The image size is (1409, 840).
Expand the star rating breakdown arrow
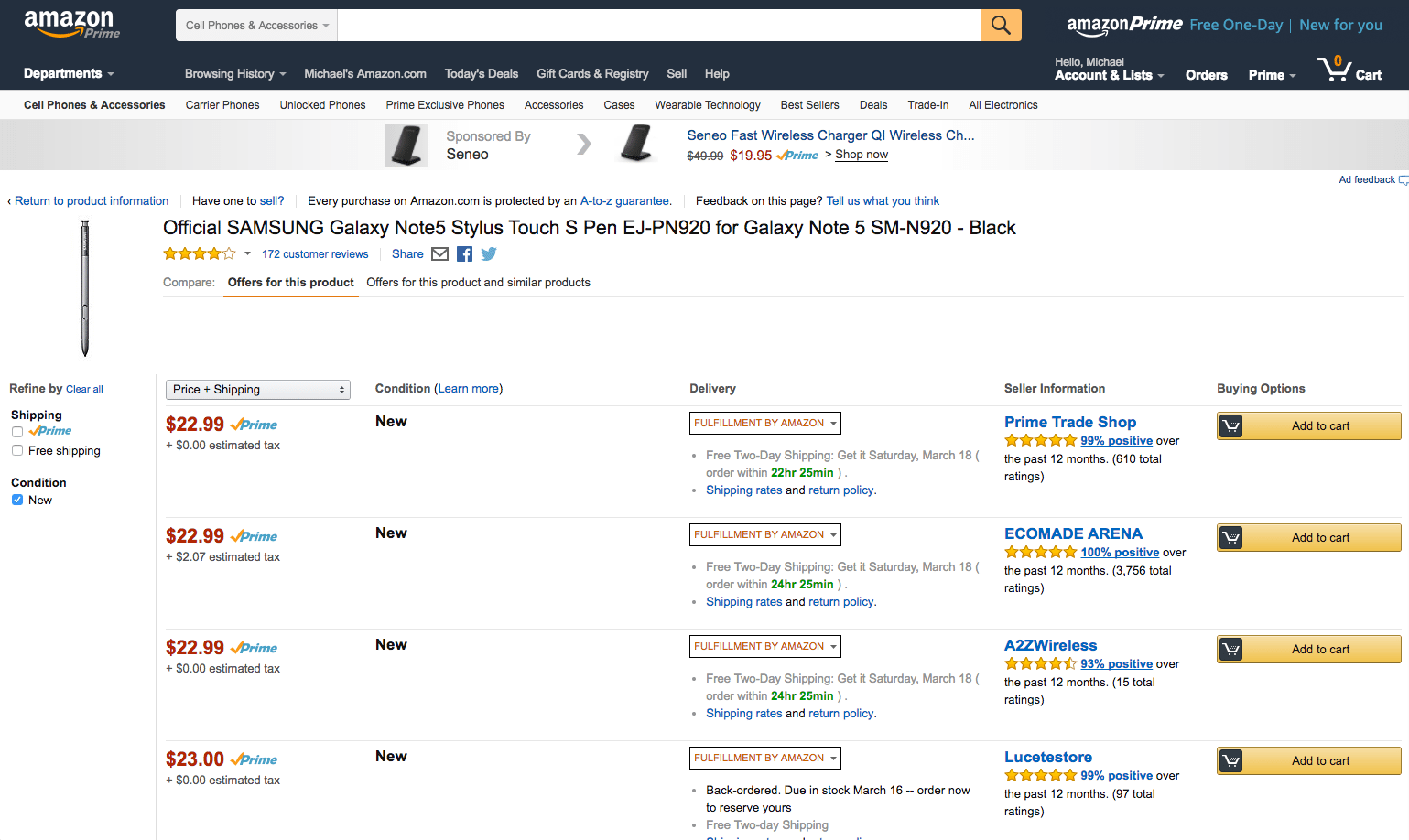pos(247,253)
